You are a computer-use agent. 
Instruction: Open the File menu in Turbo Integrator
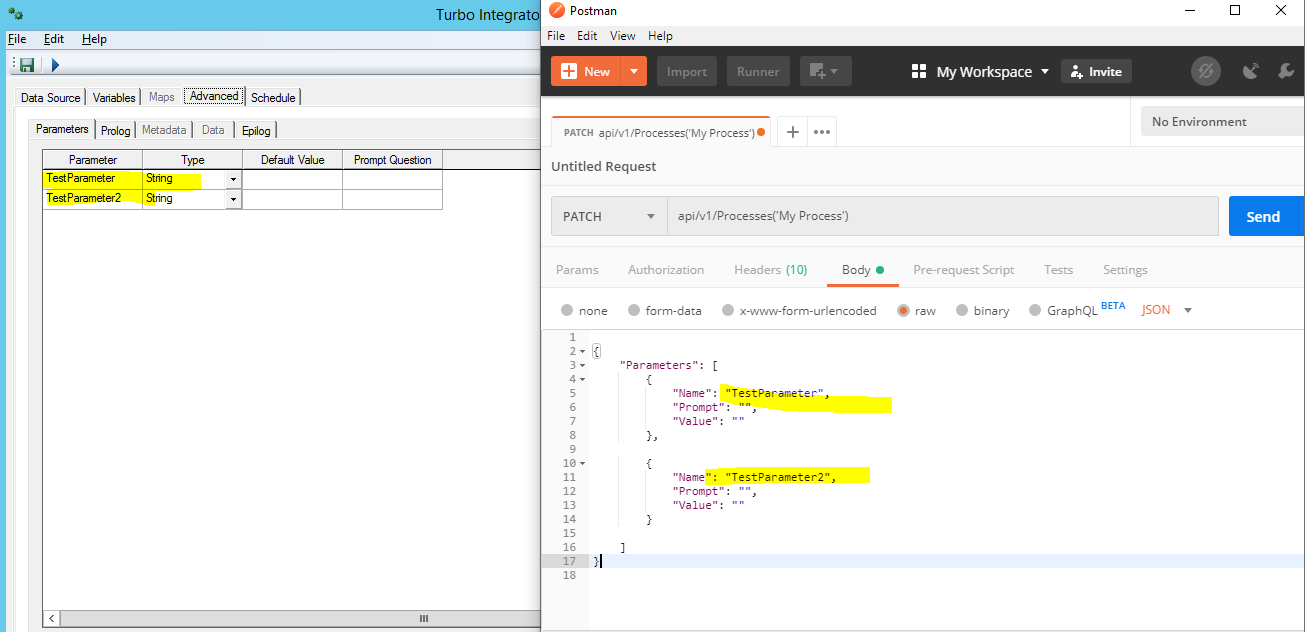[x=17, y=39]
